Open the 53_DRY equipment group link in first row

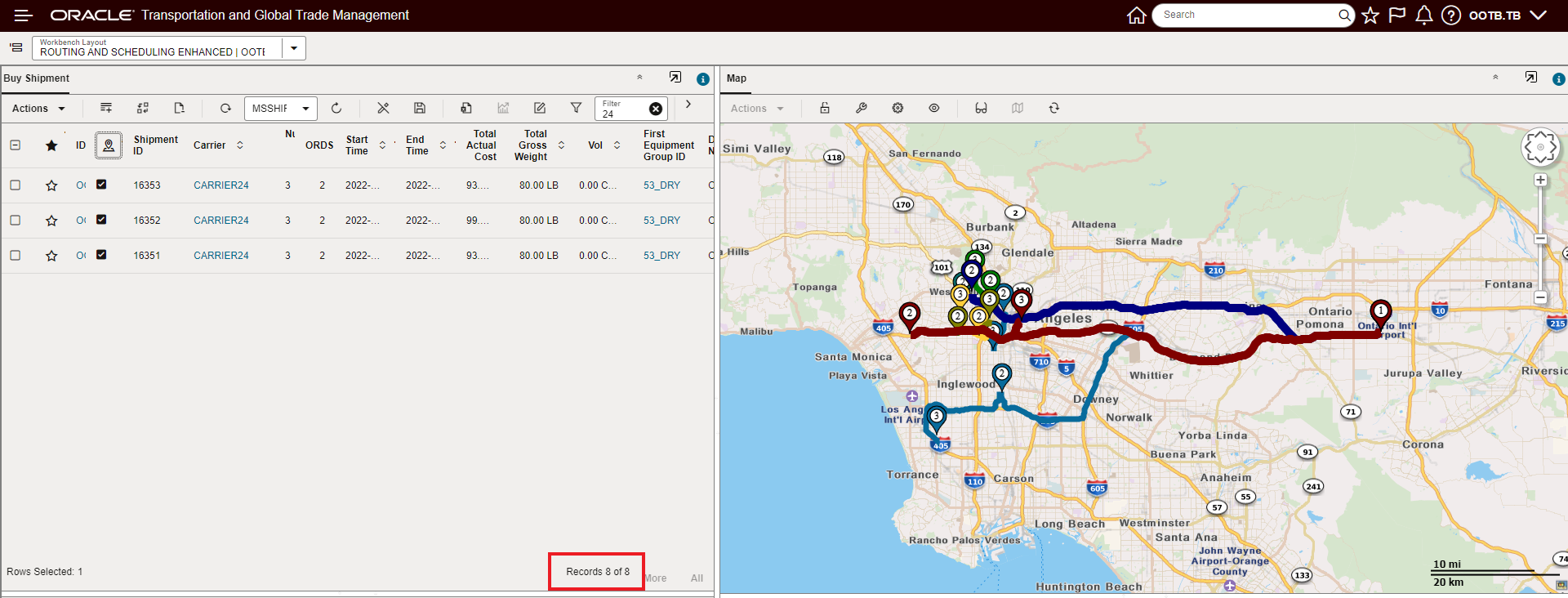click(x=661, y=185)
